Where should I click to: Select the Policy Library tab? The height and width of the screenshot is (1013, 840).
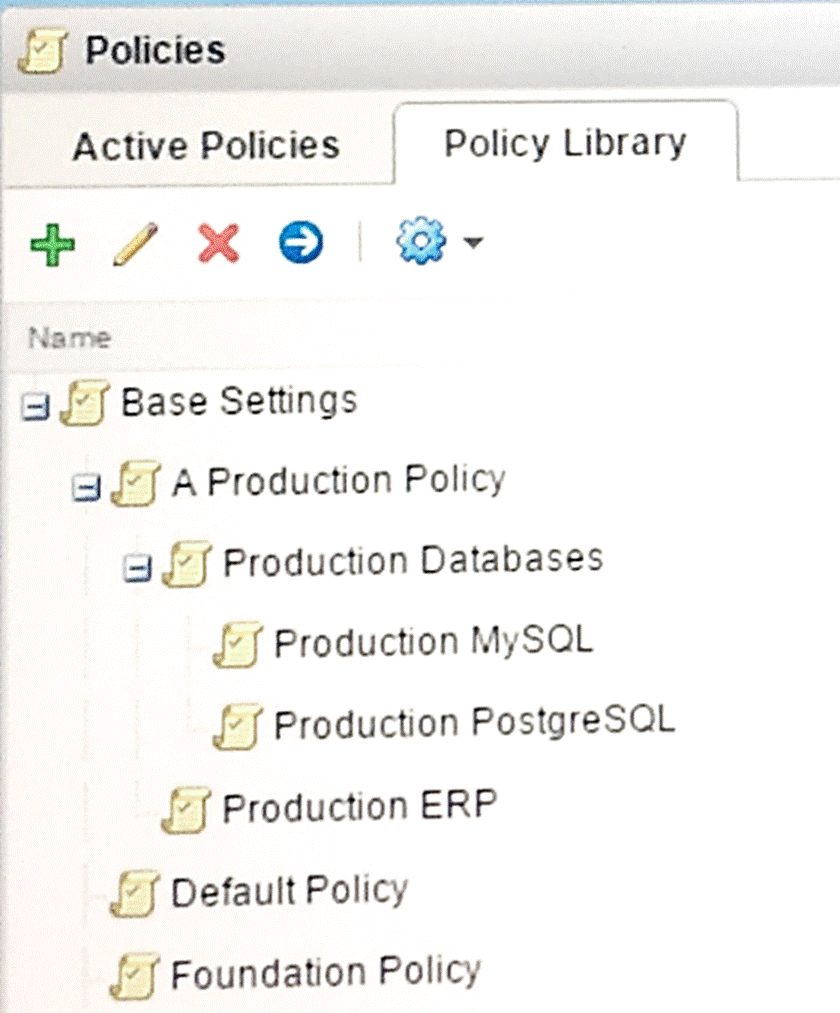[x=565, y=143]
